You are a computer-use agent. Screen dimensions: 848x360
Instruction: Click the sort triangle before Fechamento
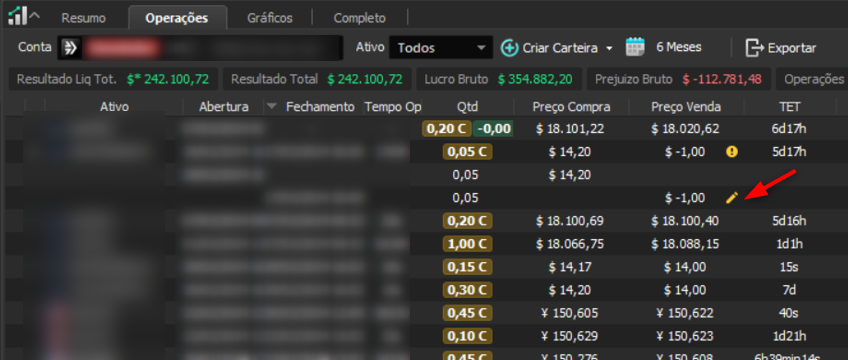pos(271,106)
